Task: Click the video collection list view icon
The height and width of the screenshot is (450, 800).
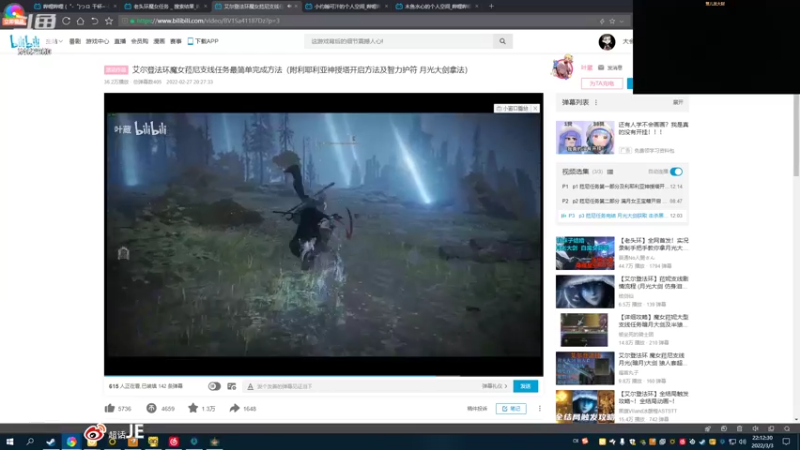Action: (610, 172)
